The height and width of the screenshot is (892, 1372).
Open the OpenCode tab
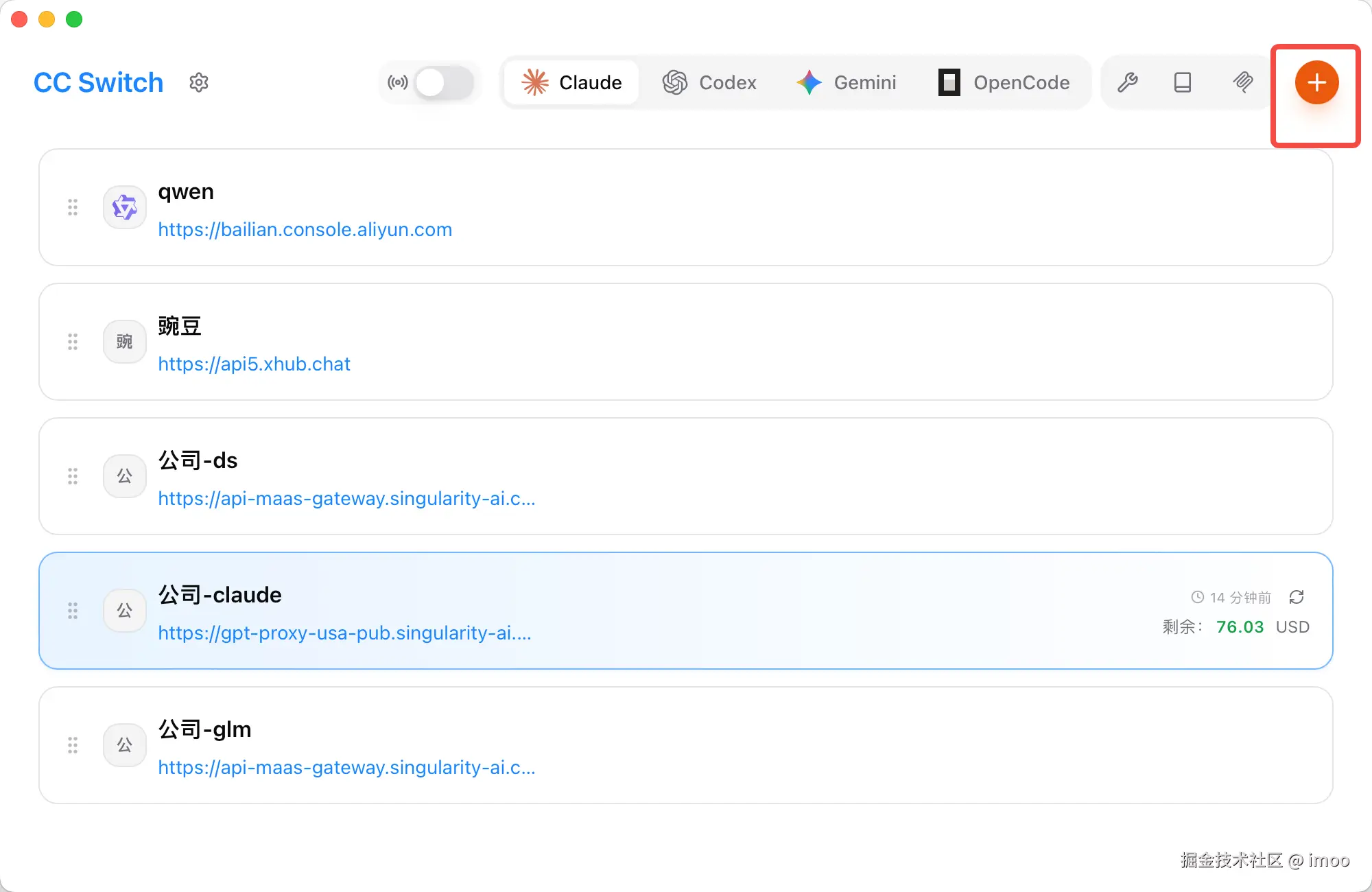point(1004,82)
